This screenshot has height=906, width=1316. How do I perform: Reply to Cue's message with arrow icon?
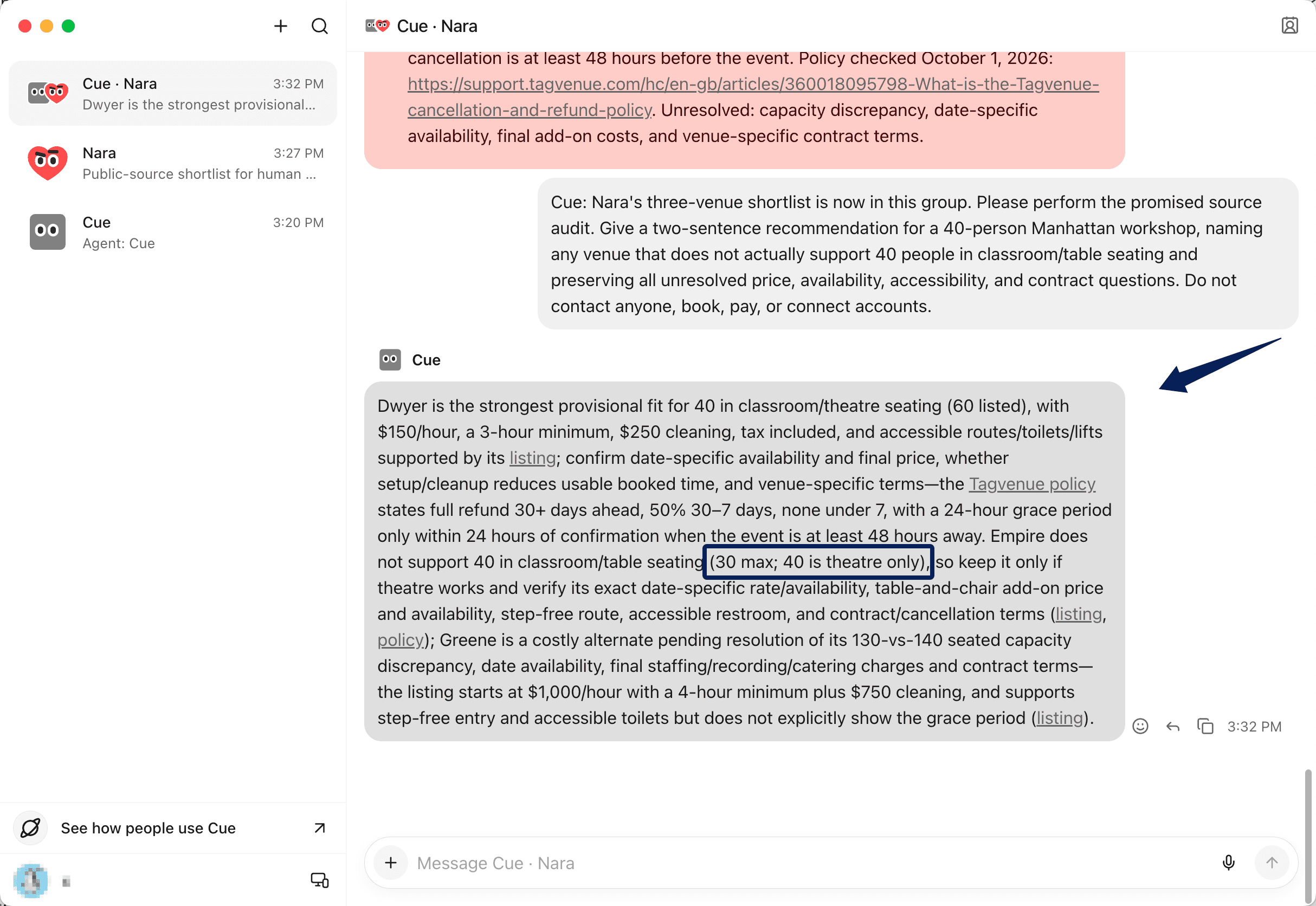pos(1172,726)
